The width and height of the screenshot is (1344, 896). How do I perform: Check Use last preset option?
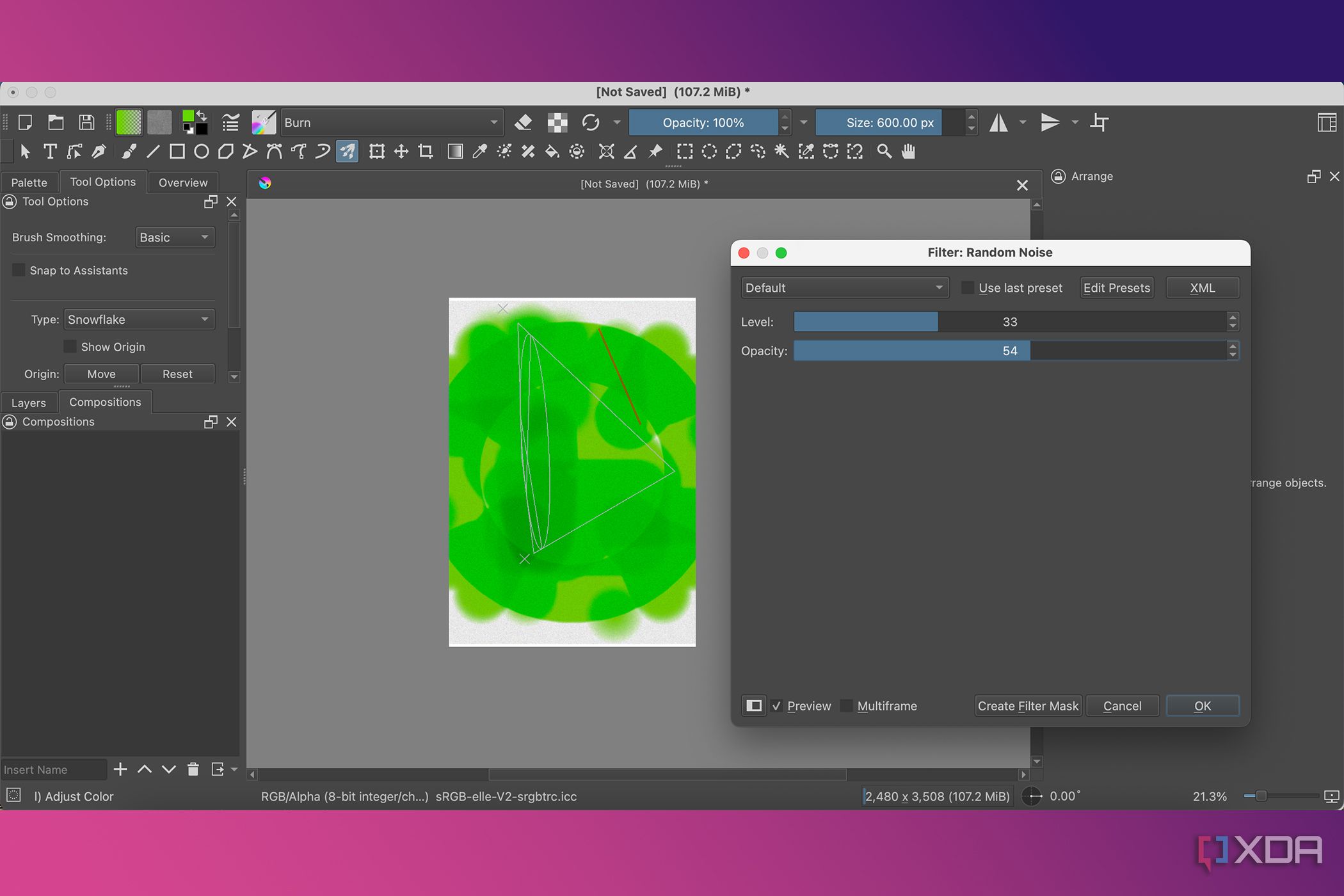968,288
